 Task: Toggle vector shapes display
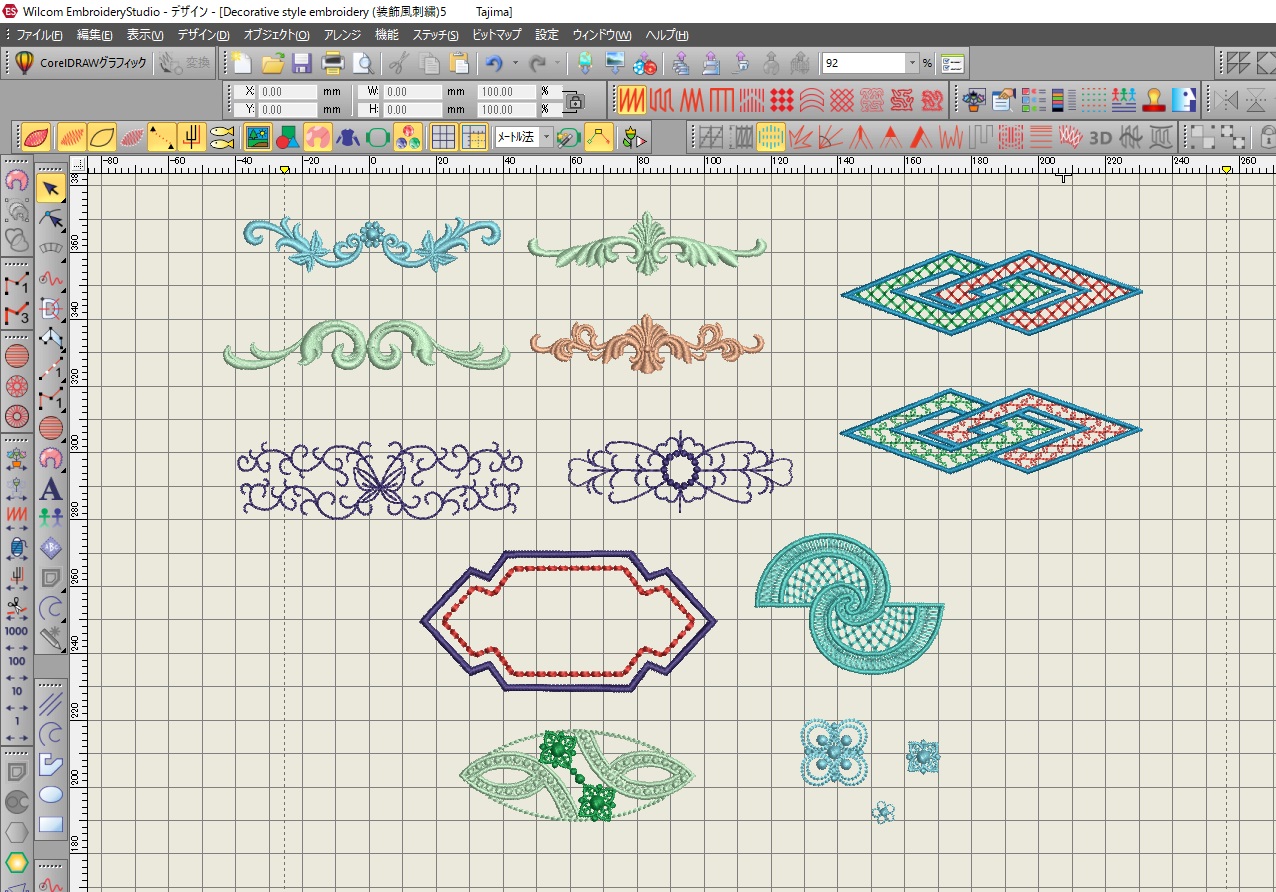(x=288, y=137)
